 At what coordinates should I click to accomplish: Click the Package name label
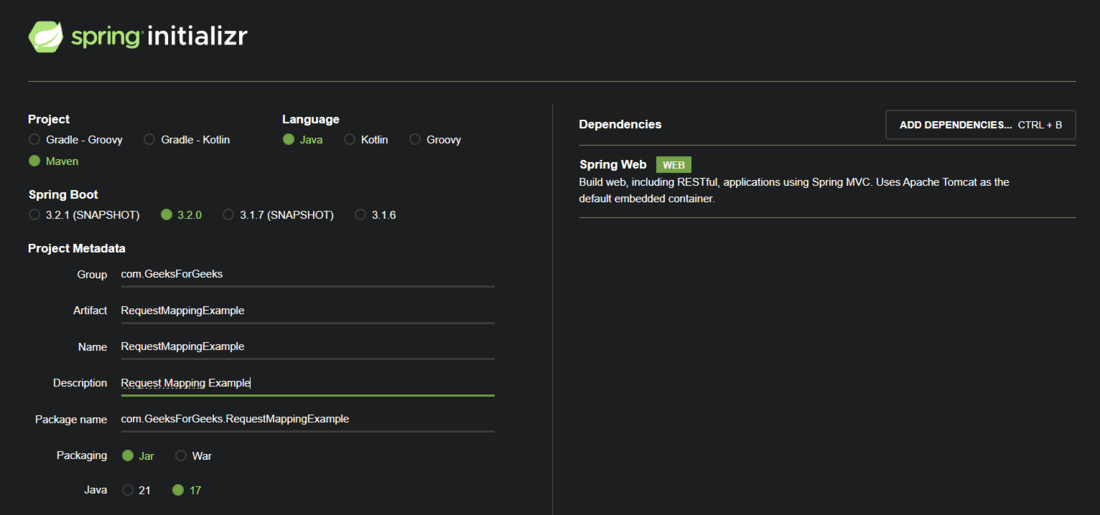71,420
